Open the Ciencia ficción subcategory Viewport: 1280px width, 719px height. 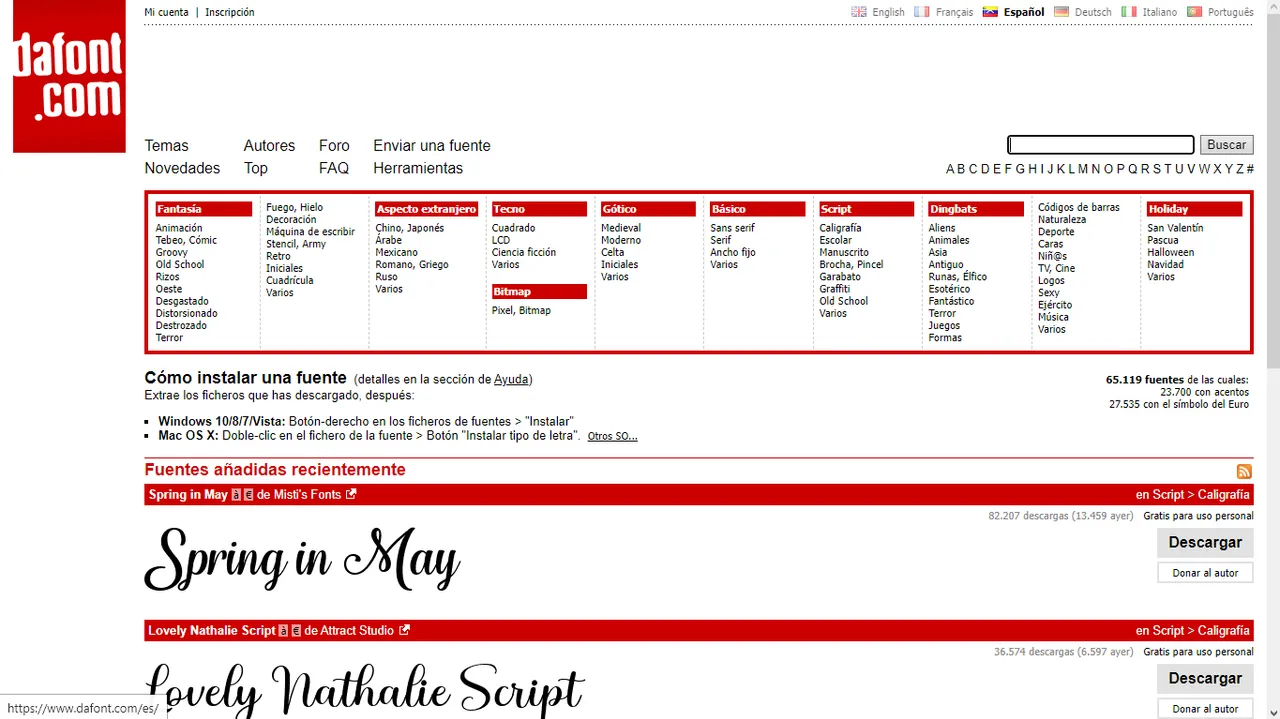coord(524,252)
